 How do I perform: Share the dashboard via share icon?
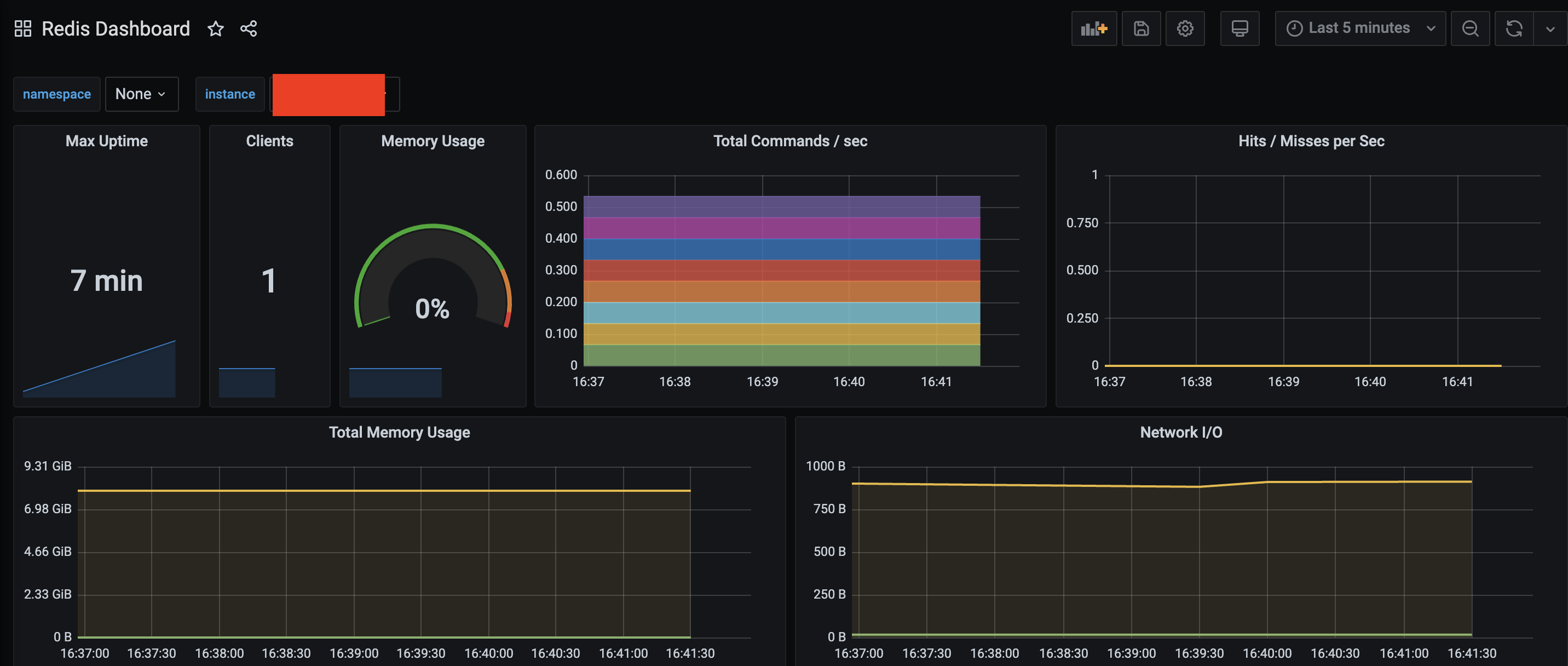coord(249,28)
